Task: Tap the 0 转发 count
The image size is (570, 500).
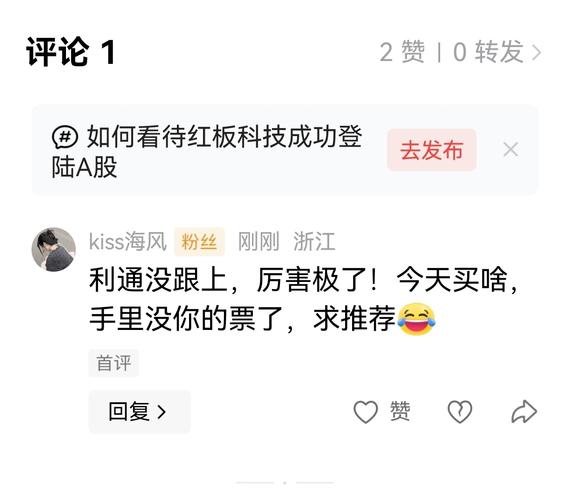Action: tap(488, 52)
